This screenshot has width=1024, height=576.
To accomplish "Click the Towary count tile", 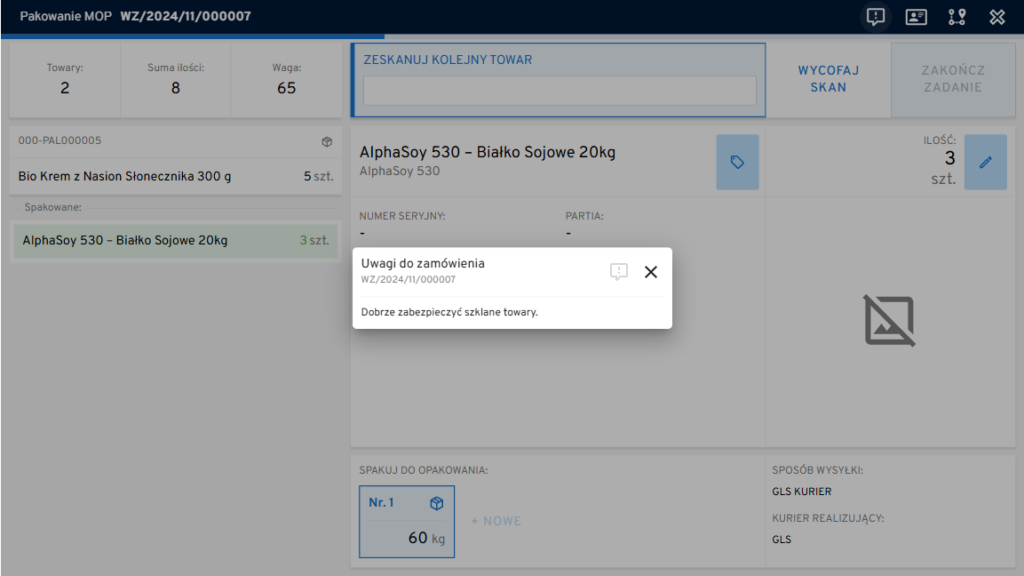I will coord(65,79).
